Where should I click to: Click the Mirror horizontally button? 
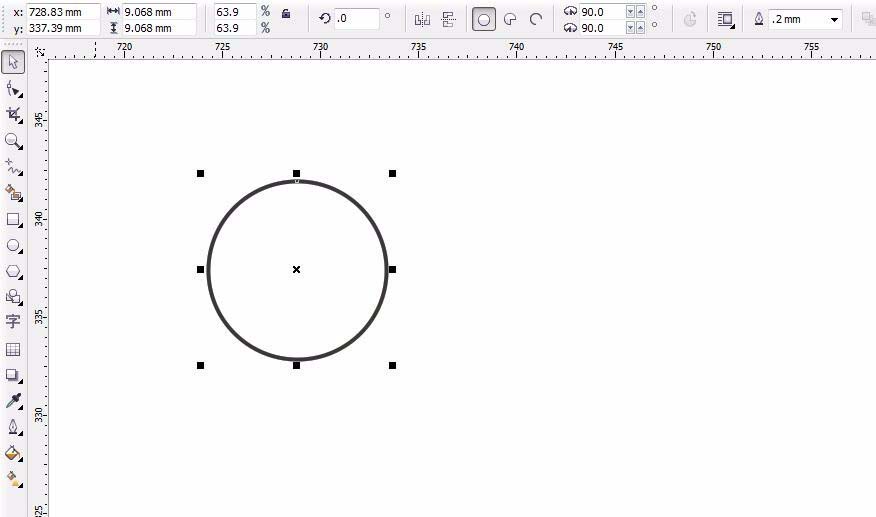coord(422,20)
